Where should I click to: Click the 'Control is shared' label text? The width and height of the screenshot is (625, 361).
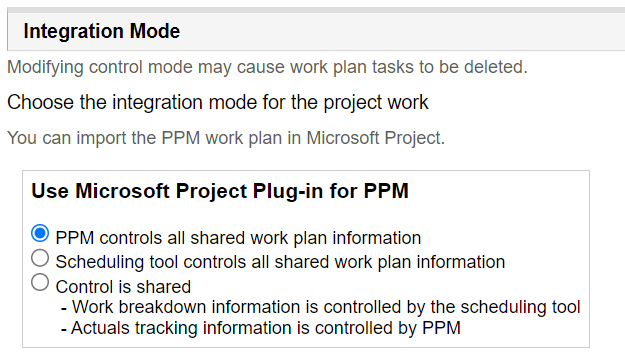click(x=123, y=287)
